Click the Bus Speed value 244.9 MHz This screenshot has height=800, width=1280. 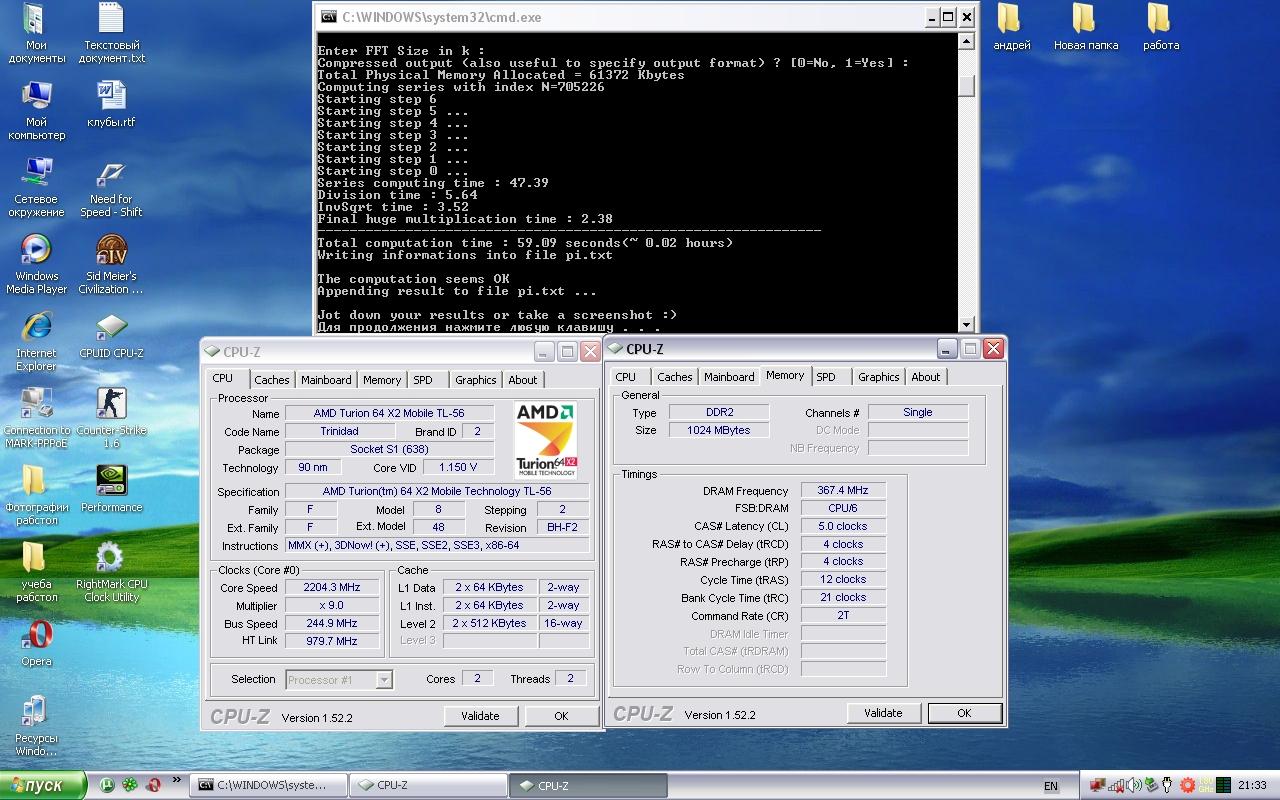(x=332, y=623)
